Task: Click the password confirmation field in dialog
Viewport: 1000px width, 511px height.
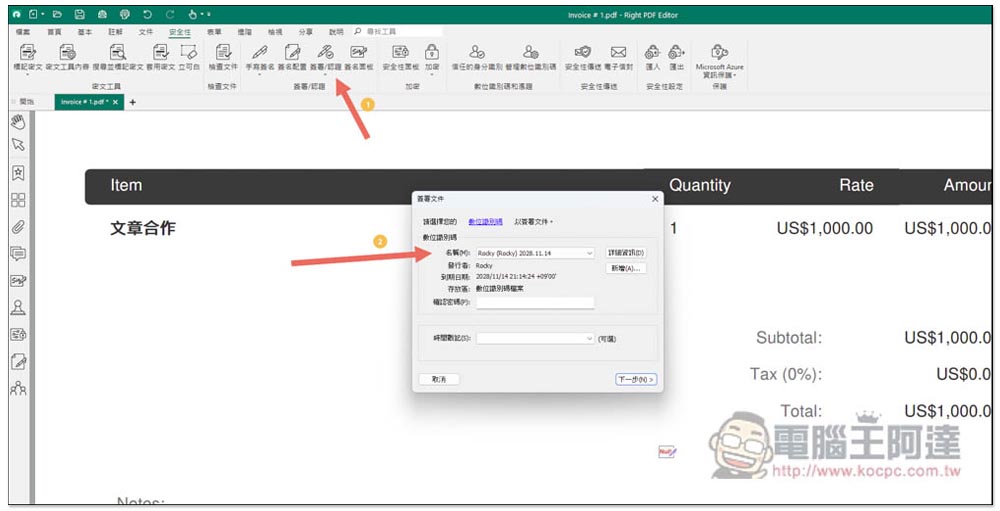Action: click(535, 302)
